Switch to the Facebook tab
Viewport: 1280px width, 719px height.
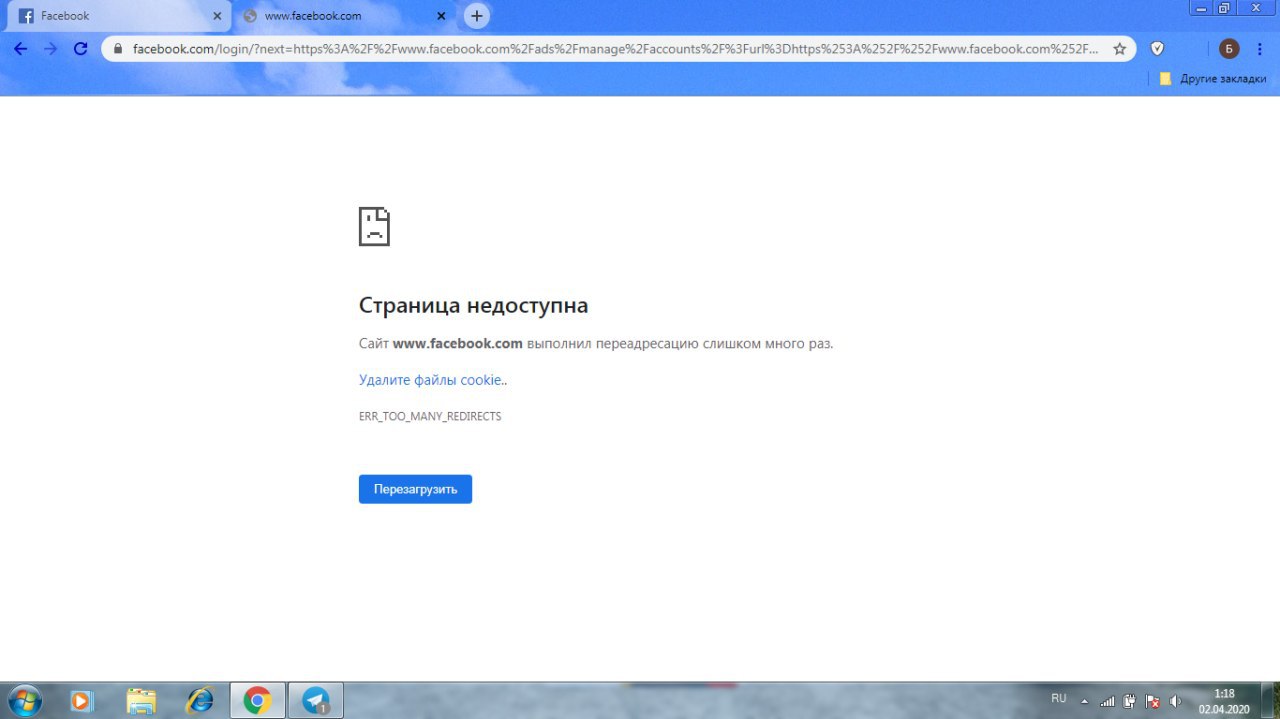(120, 16)
